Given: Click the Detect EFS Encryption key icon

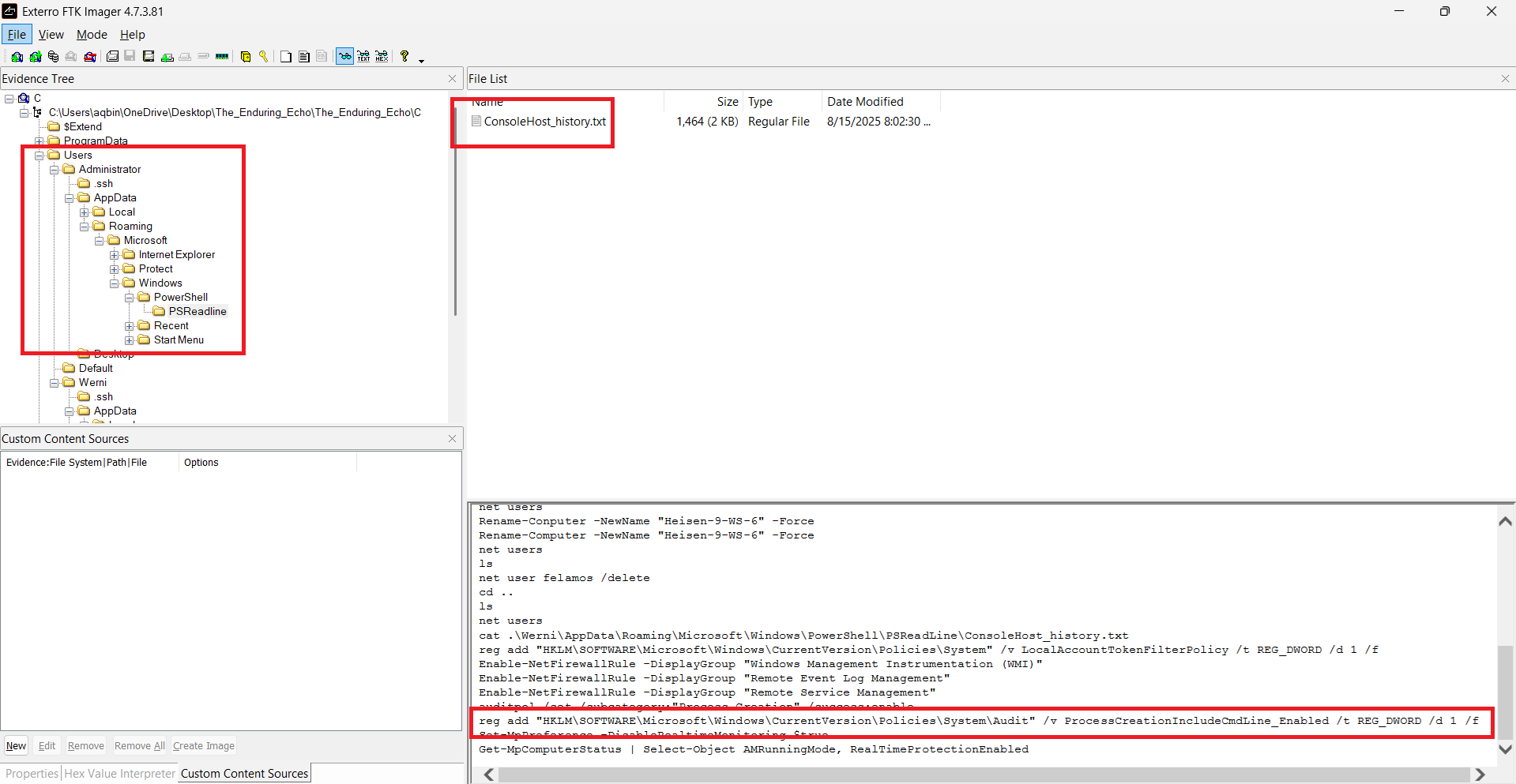Looking at the screenshot, I should coord(264,57).
